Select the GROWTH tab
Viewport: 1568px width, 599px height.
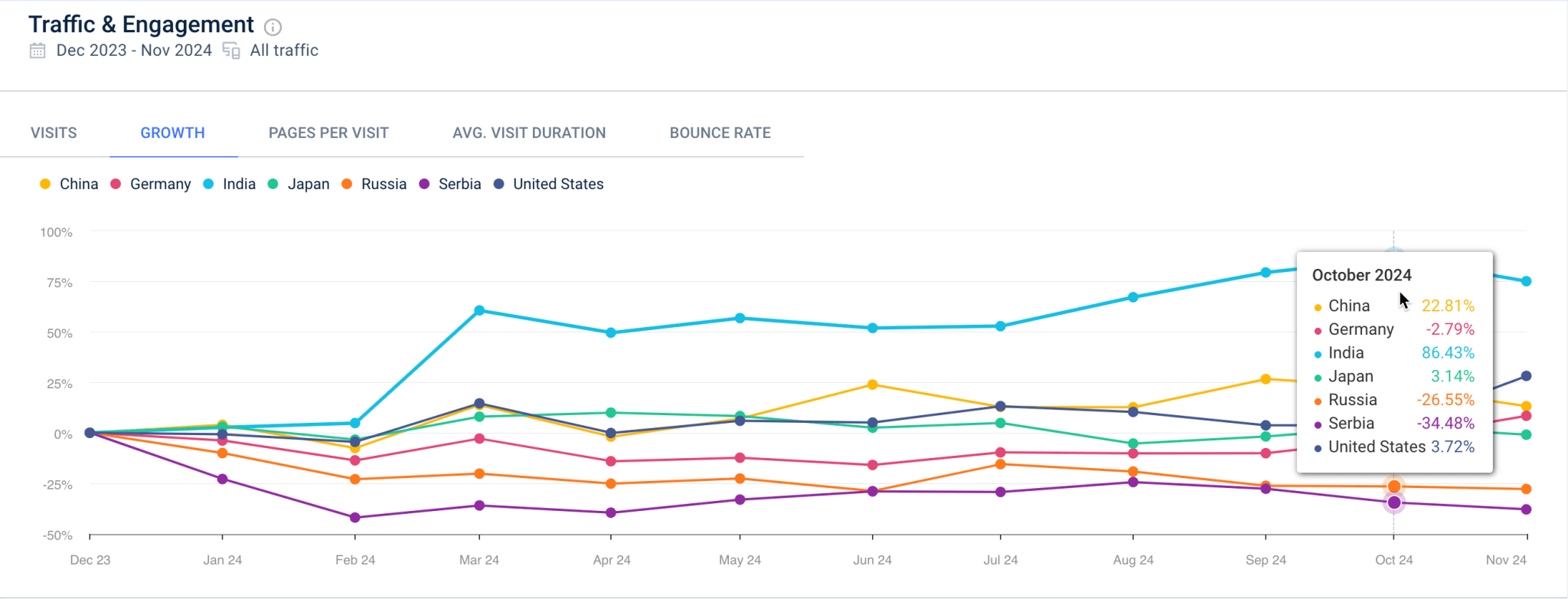click(x=172, y=133)
